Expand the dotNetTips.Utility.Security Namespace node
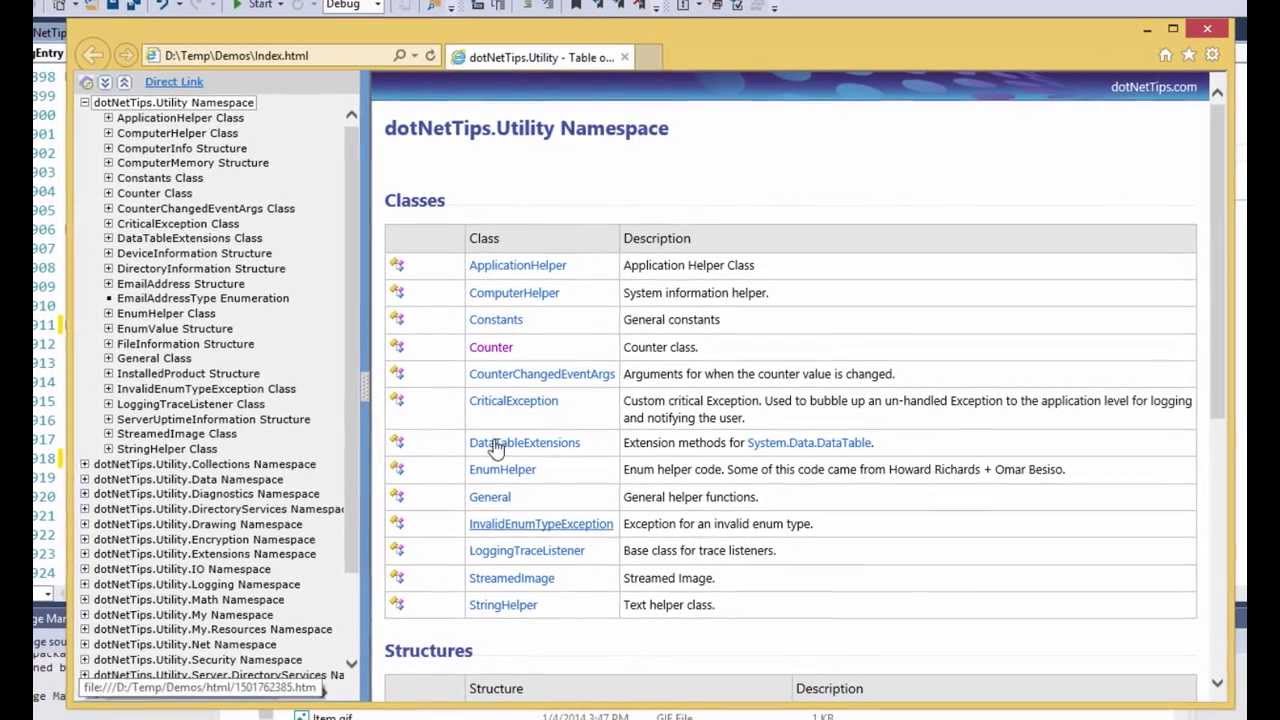Viewport: 1280px width, 720px height. pyautogui.click(x=85, y=660)
